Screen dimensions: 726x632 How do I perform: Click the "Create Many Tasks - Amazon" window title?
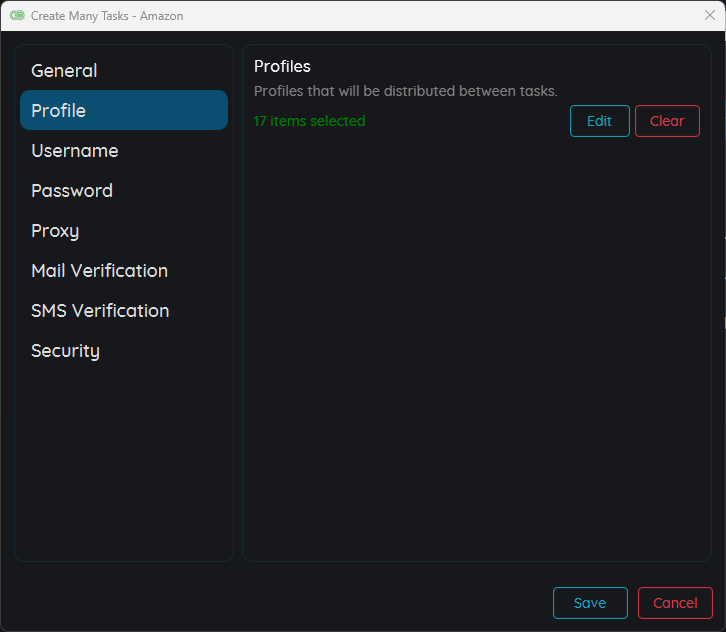tap(107, 16)
